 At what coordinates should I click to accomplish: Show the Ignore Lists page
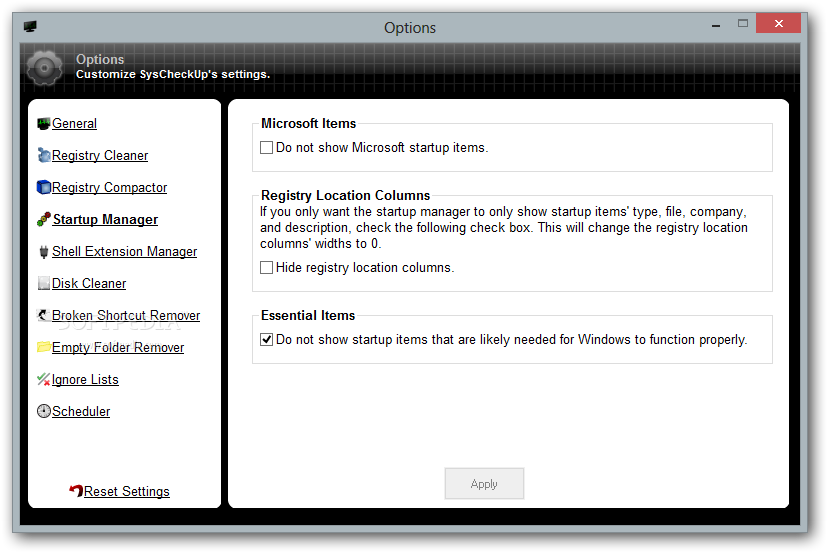(x=85, y=379)
